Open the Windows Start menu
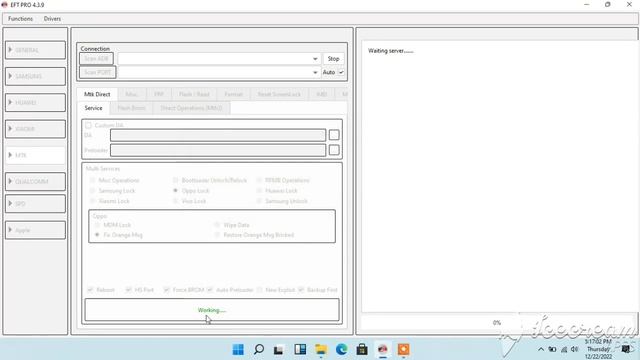The width and height of the screenshot is (640, 360). tap(238, 349)
